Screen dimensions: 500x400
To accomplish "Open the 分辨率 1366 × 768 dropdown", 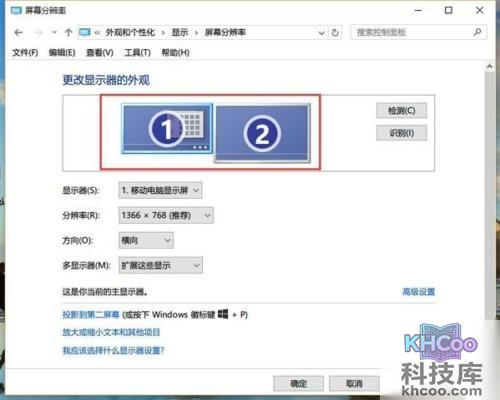I will click(166, 215).
